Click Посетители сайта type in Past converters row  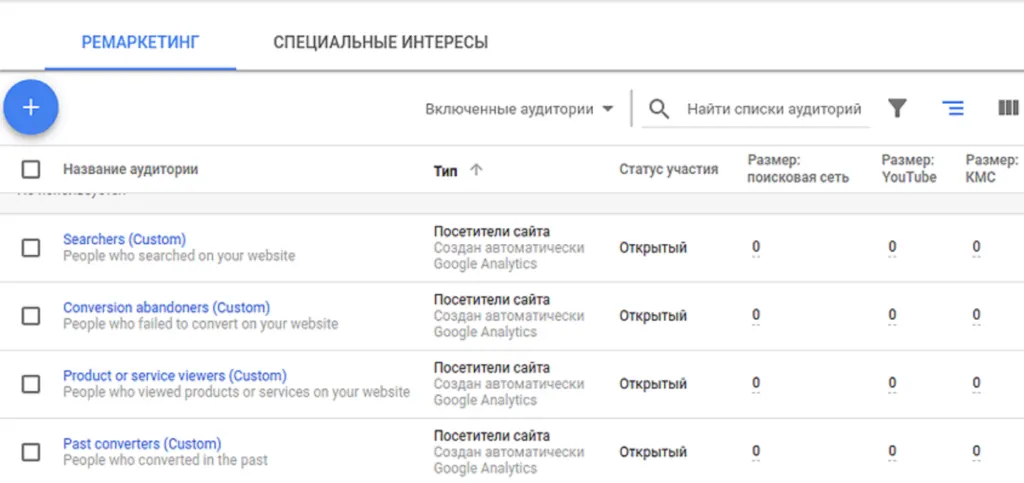492,436
